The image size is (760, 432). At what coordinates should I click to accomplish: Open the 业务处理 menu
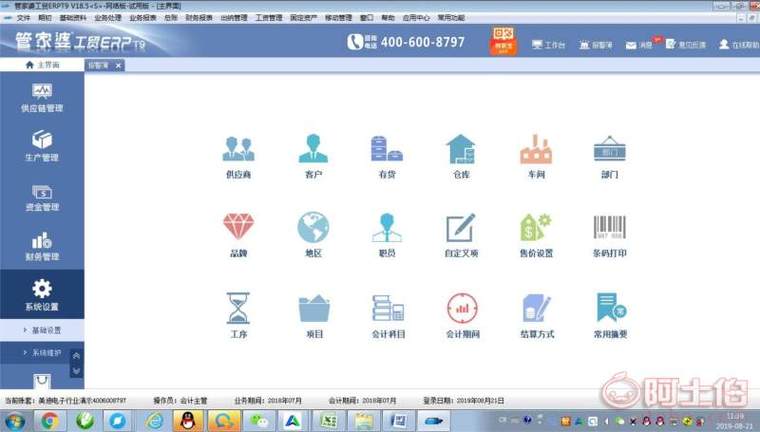(x=108, y=17)
